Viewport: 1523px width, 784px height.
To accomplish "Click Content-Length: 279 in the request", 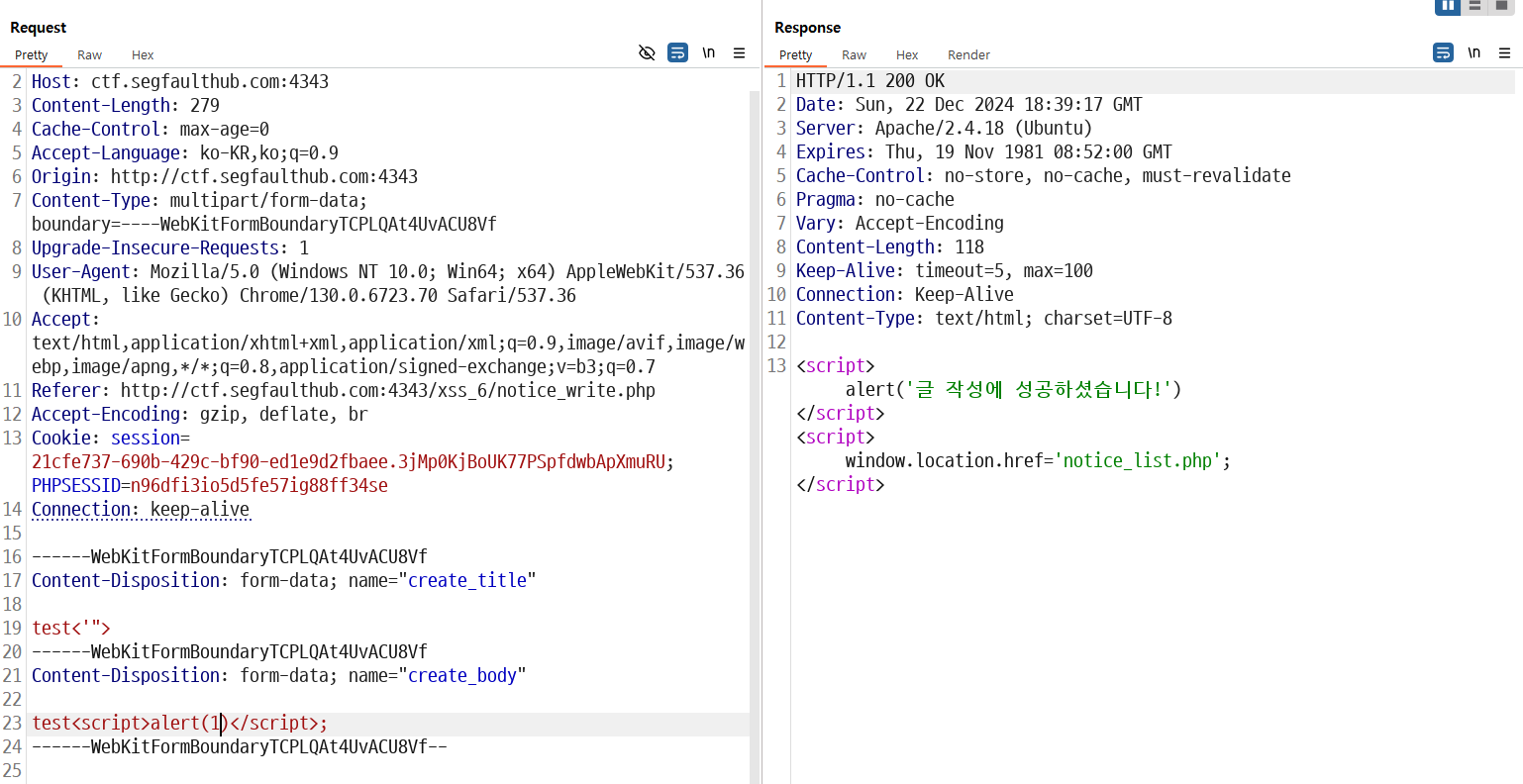I will 126,106.
